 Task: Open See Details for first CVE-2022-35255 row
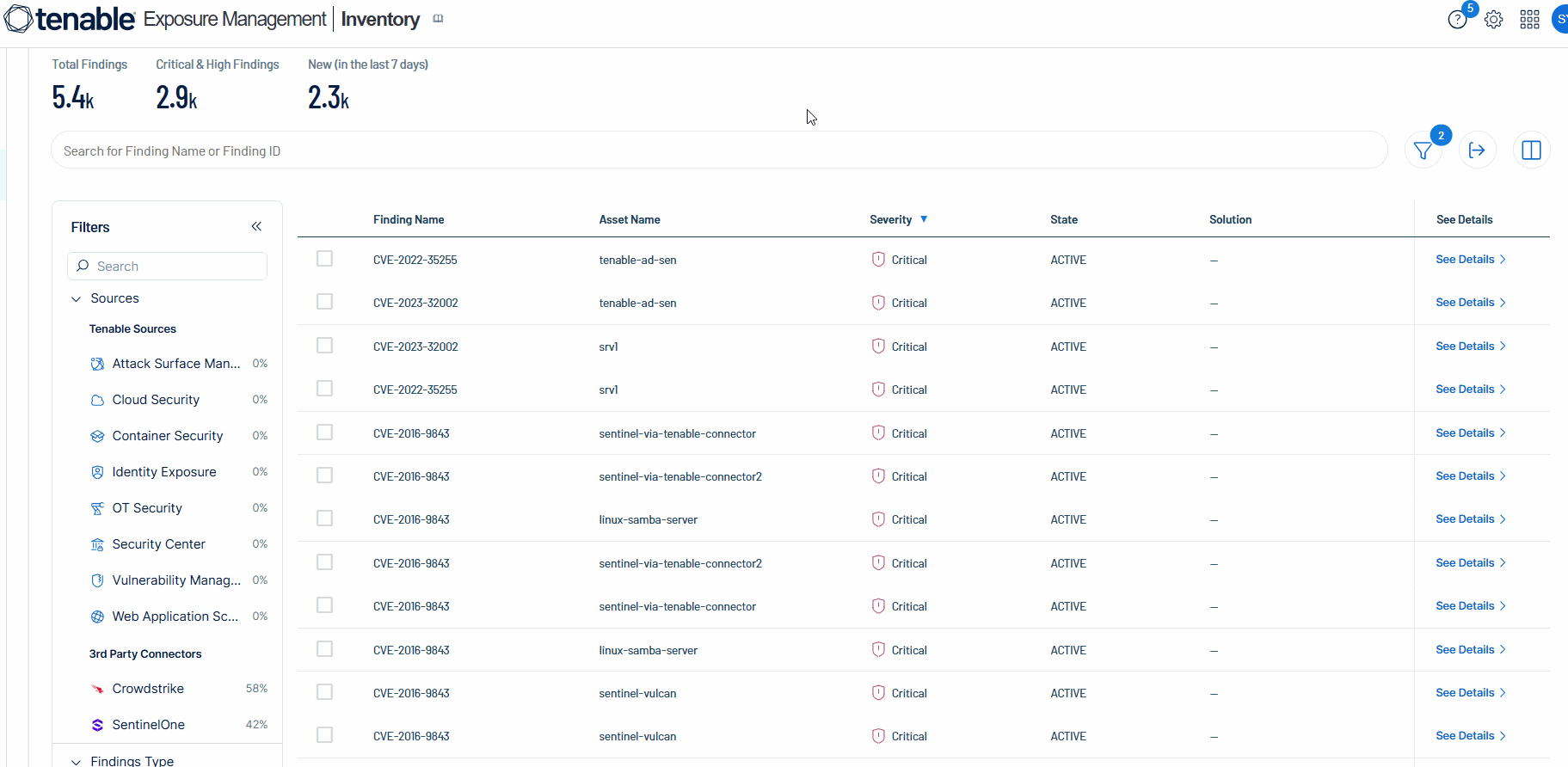(x=1470, y=260)
